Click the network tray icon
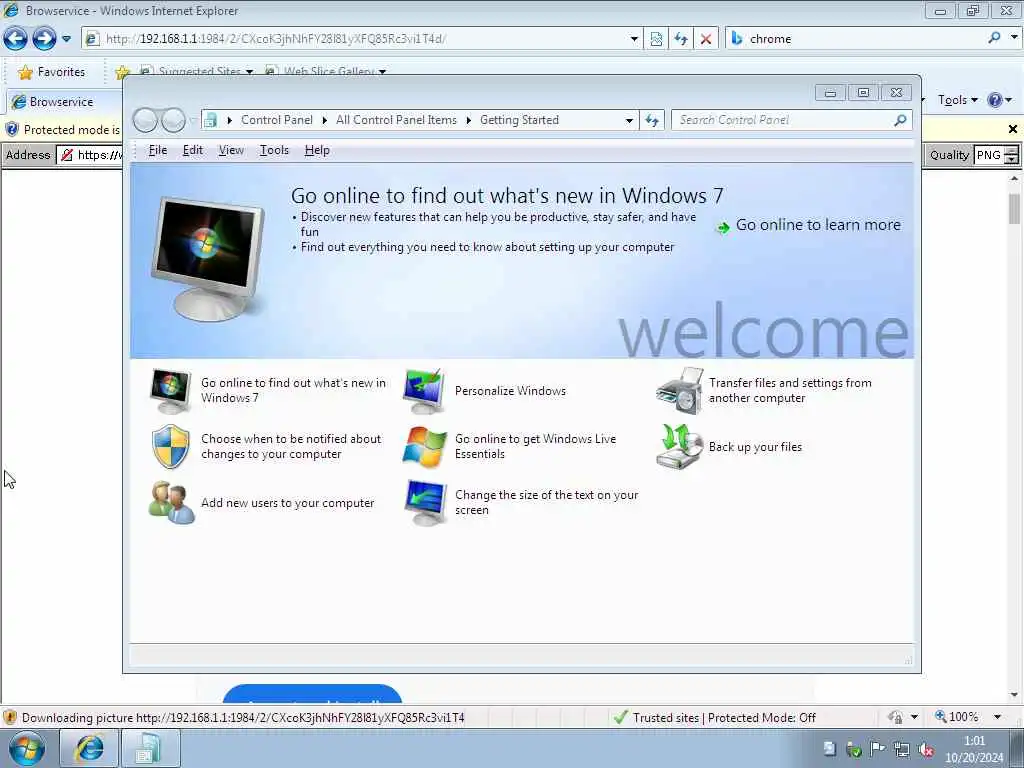This screenshot has height=768, width=1024. (x=902, y=749)
